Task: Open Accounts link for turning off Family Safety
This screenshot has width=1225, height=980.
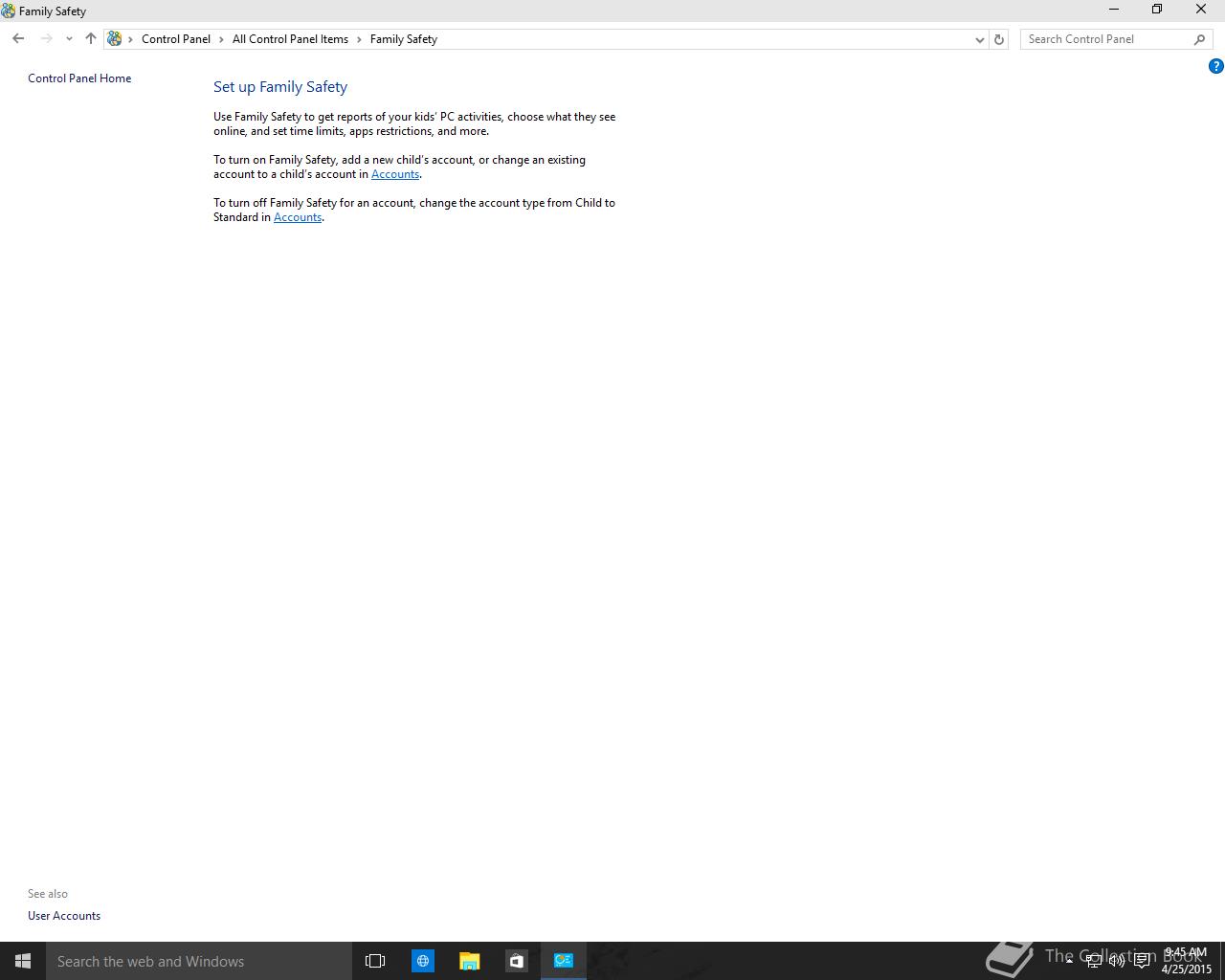Action: tap(298, 217)
